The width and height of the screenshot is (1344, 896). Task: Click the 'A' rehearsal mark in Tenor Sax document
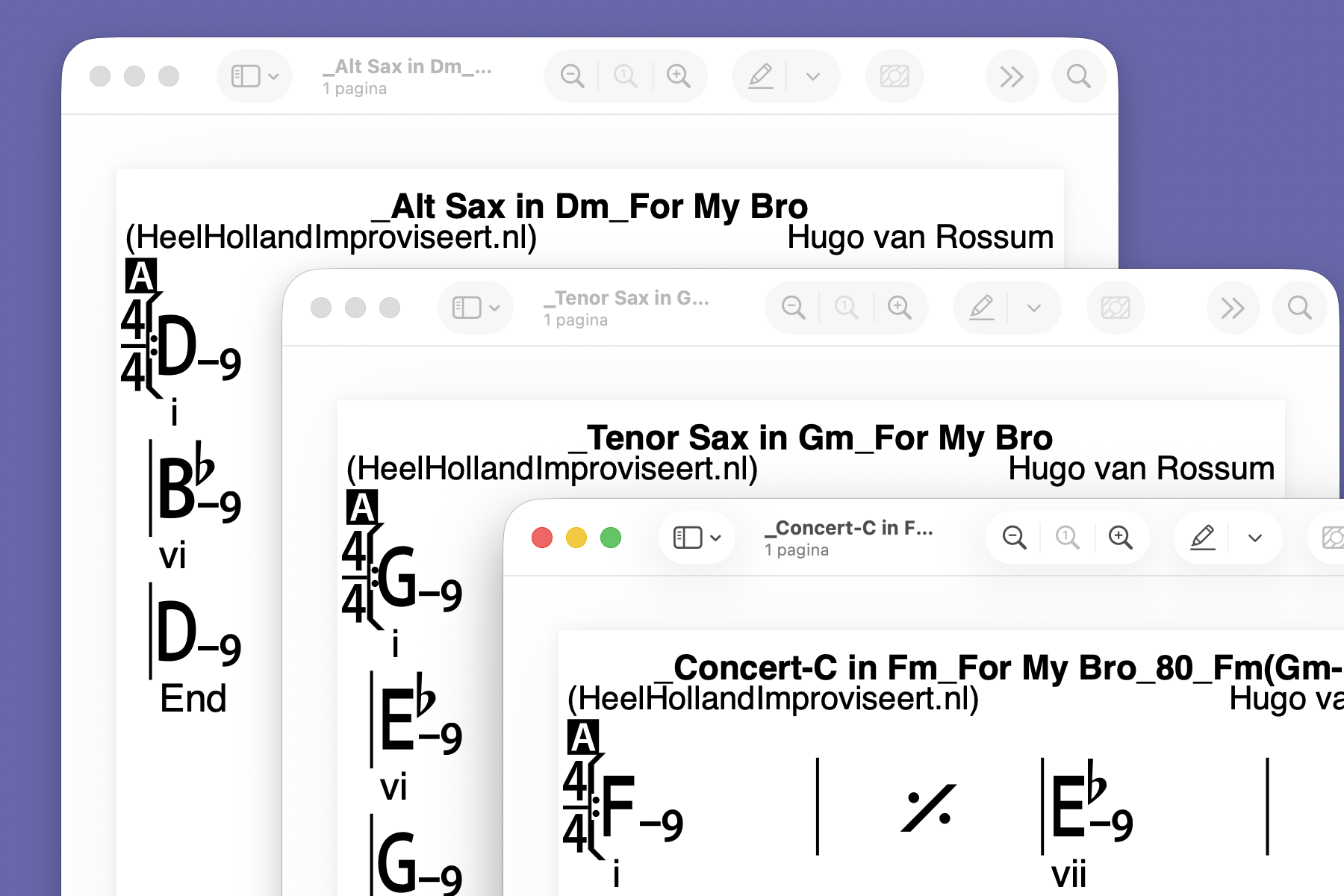click(x=362, y=508)
